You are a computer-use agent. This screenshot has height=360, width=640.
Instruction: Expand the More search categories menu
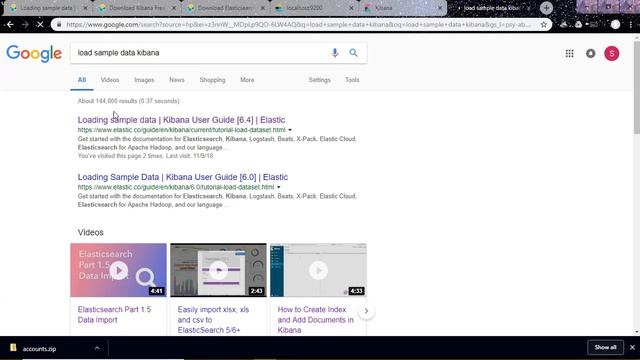[247, 80]
